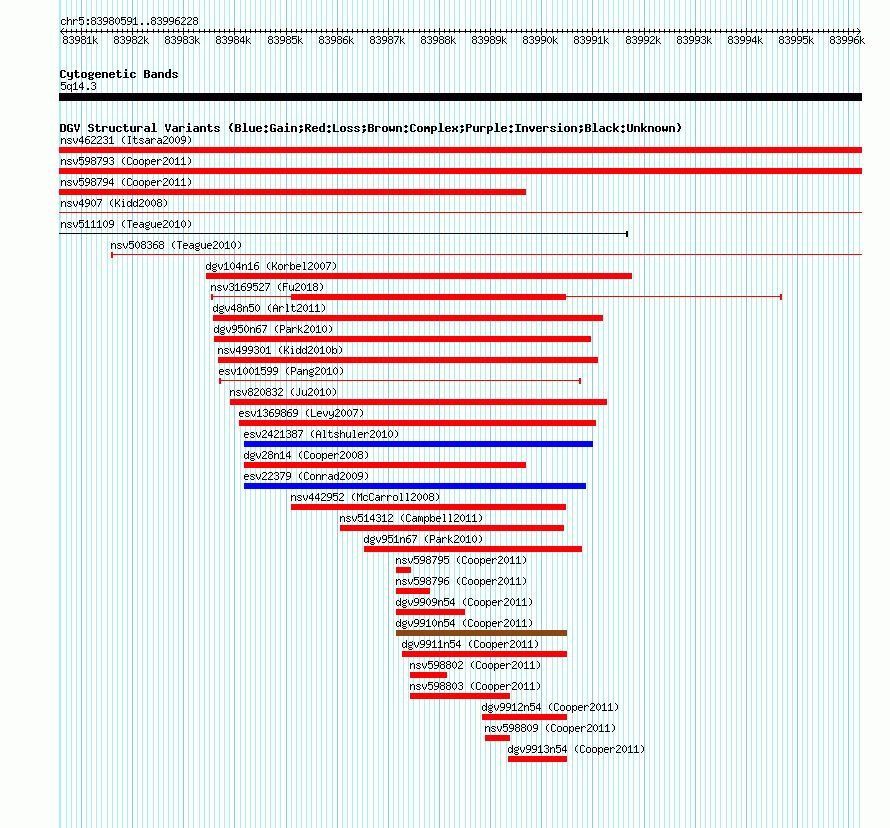
Task: Click nsv598796 (Cooper2011) label
Action: [461, 581]
